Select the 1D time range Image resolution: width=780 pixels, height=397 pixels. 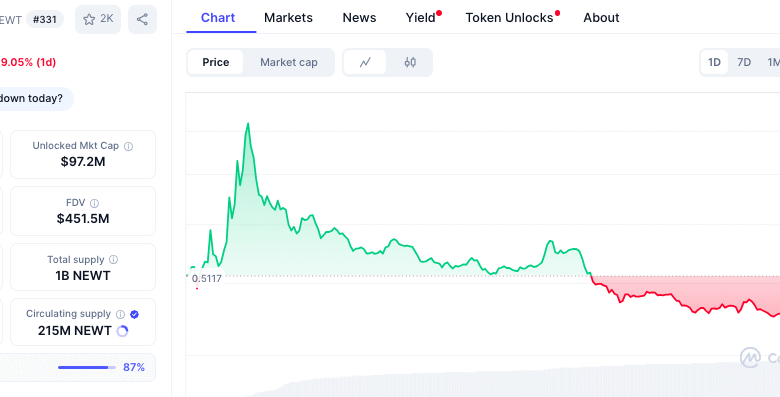tap(714, 62)
